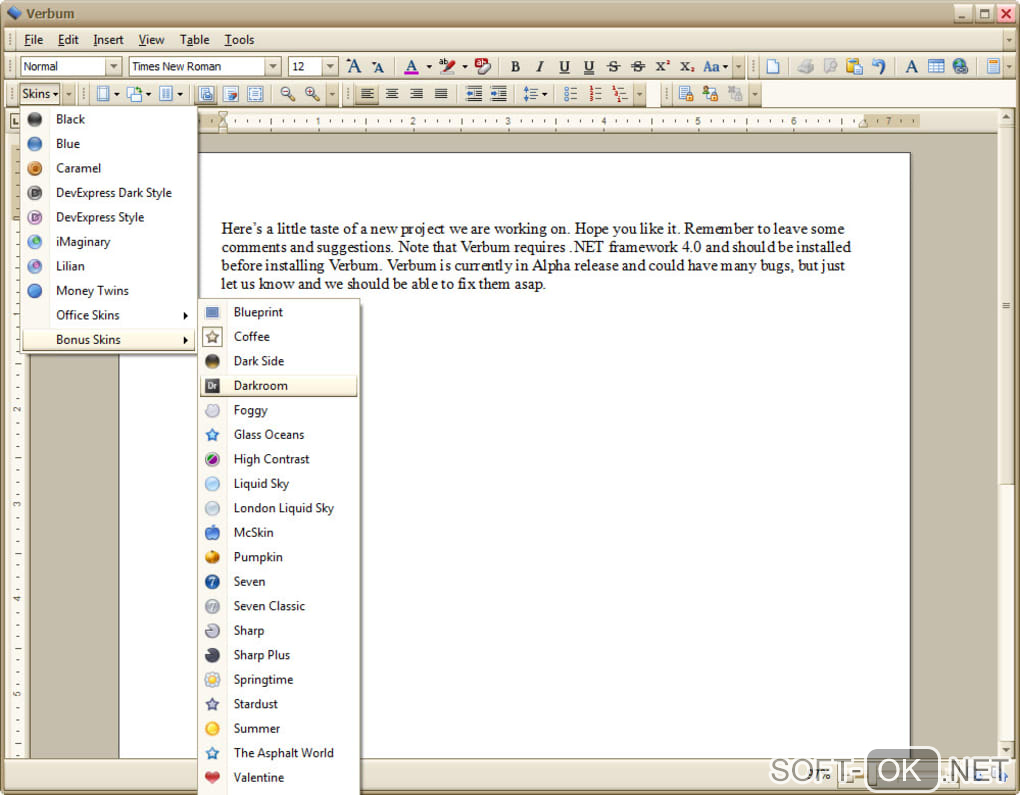
Task: Toggle Italic formatting
Action: click(x=540, y=66)
